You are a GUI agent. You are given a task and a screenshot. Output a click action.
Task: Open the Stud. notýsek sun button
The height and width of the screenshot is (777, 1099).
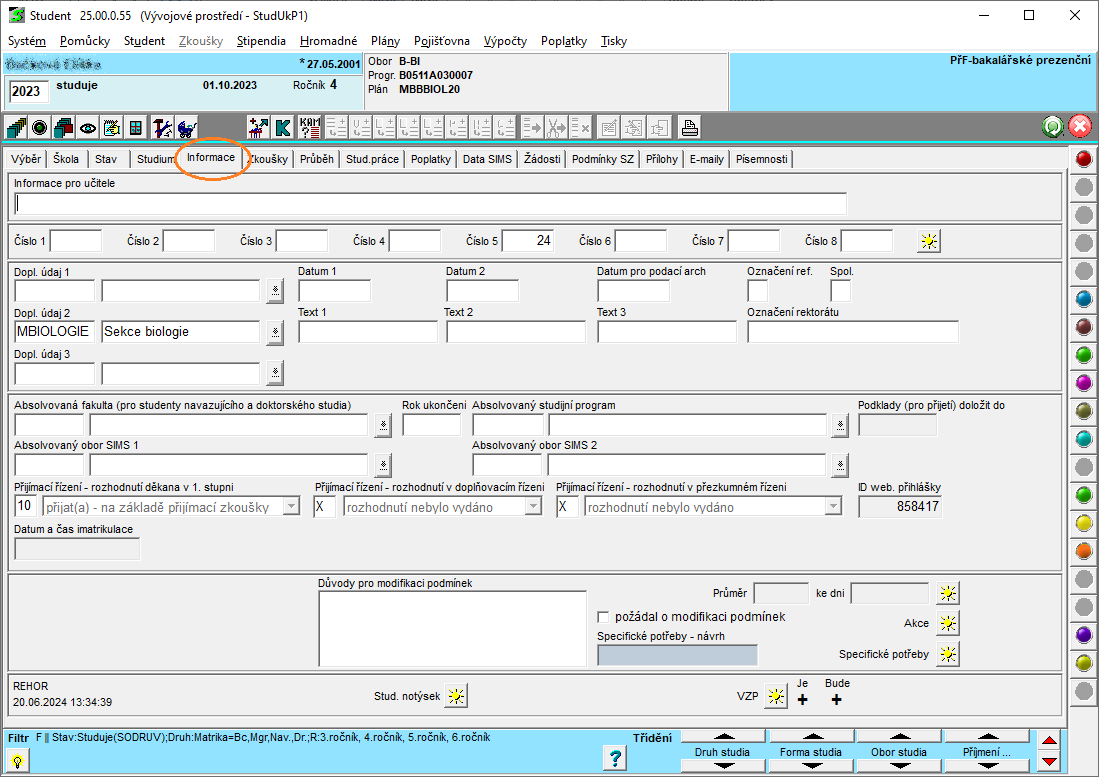(456, 696)
